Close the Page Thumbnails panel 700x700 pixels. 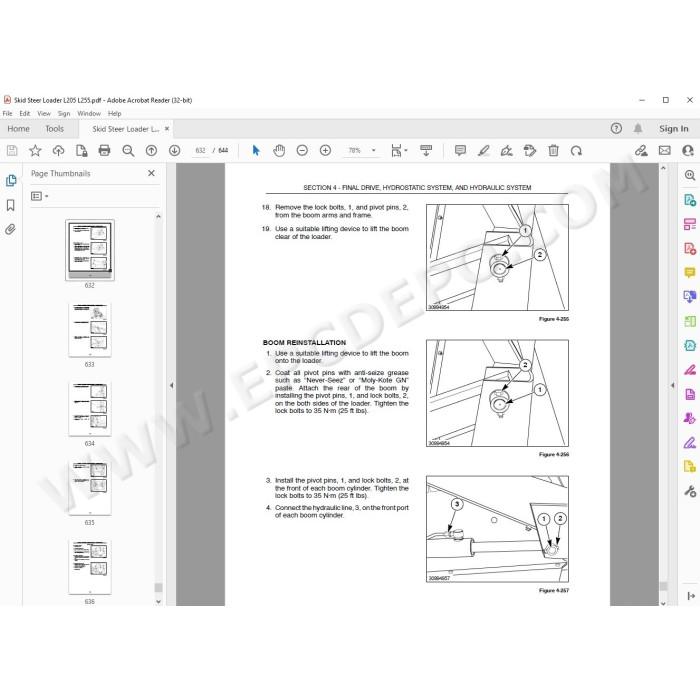pyautogui.click(x=151, y=173)
